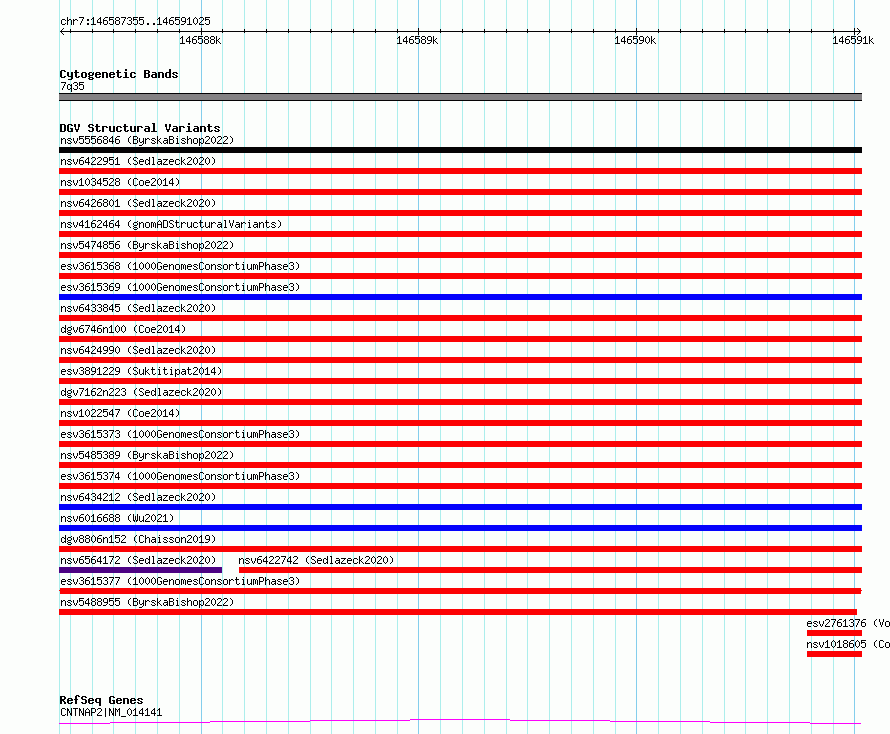This screenshot has height=734, width=890.
Task: Select variant nsv1034528 (Coe2014) label
Action: [120, 182]
